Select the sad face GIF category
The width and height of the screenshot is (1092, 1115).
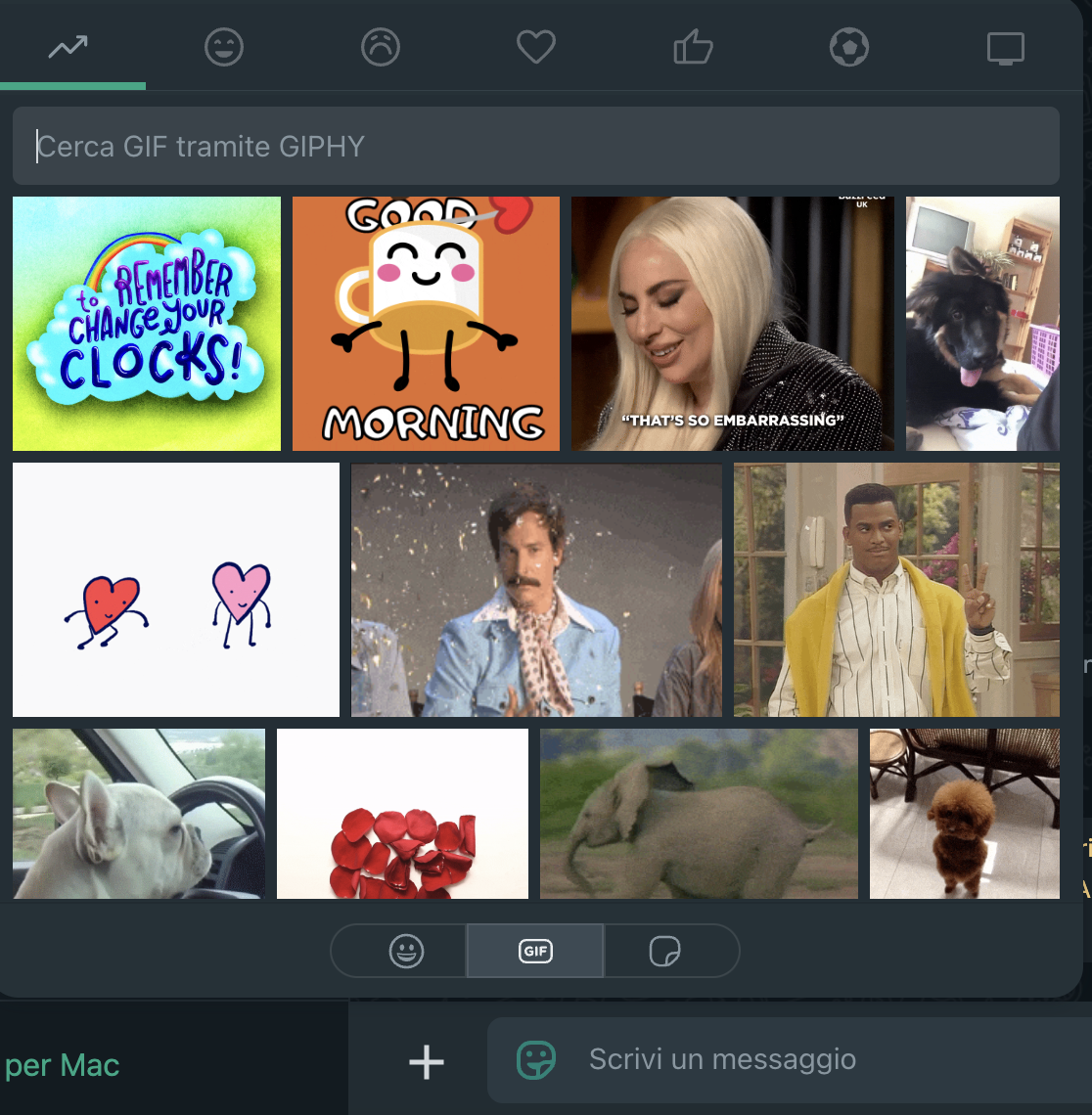click(x=381, y=47)
